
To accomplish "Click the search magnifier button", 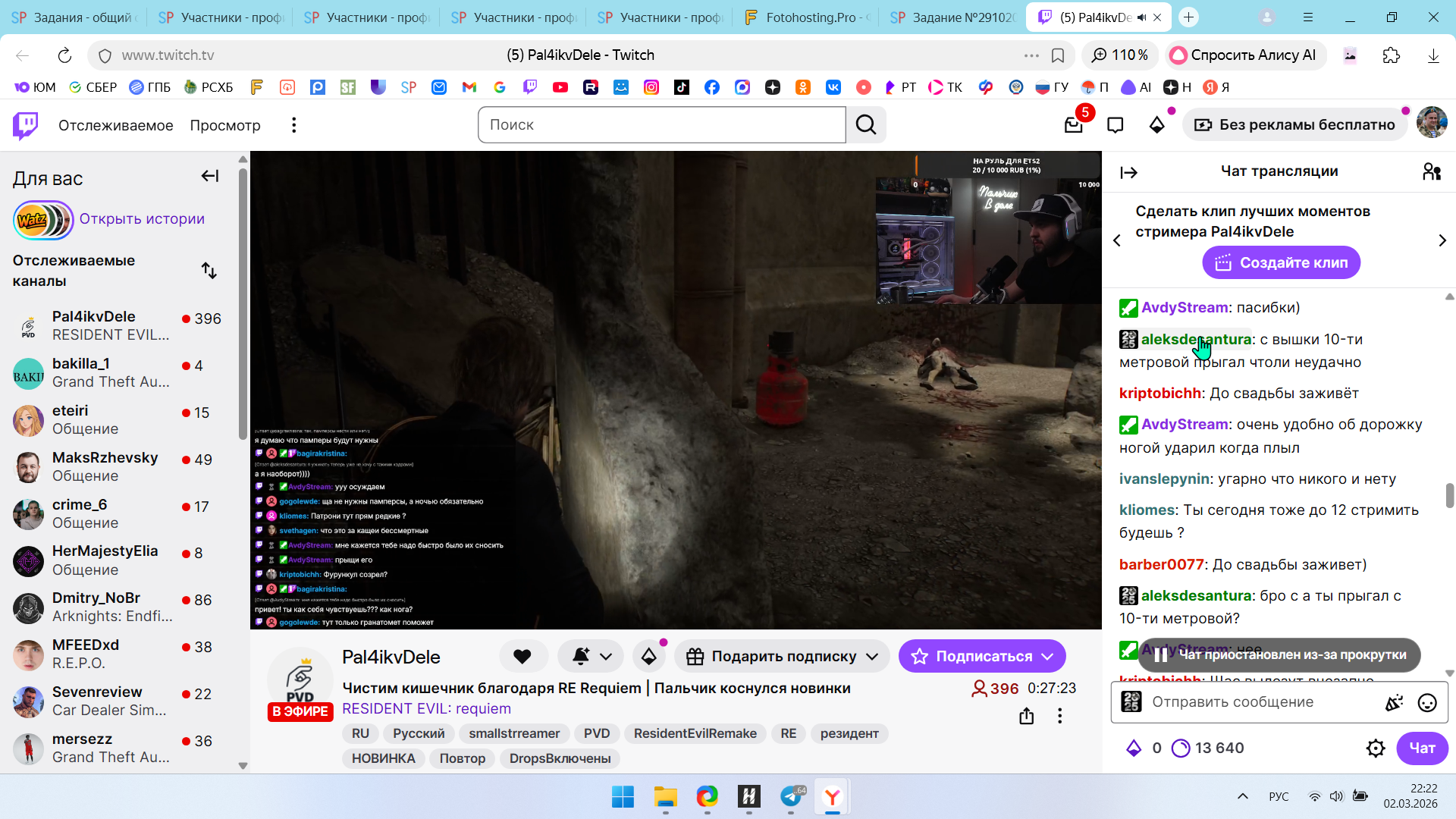I will click(x=866, y=125).
